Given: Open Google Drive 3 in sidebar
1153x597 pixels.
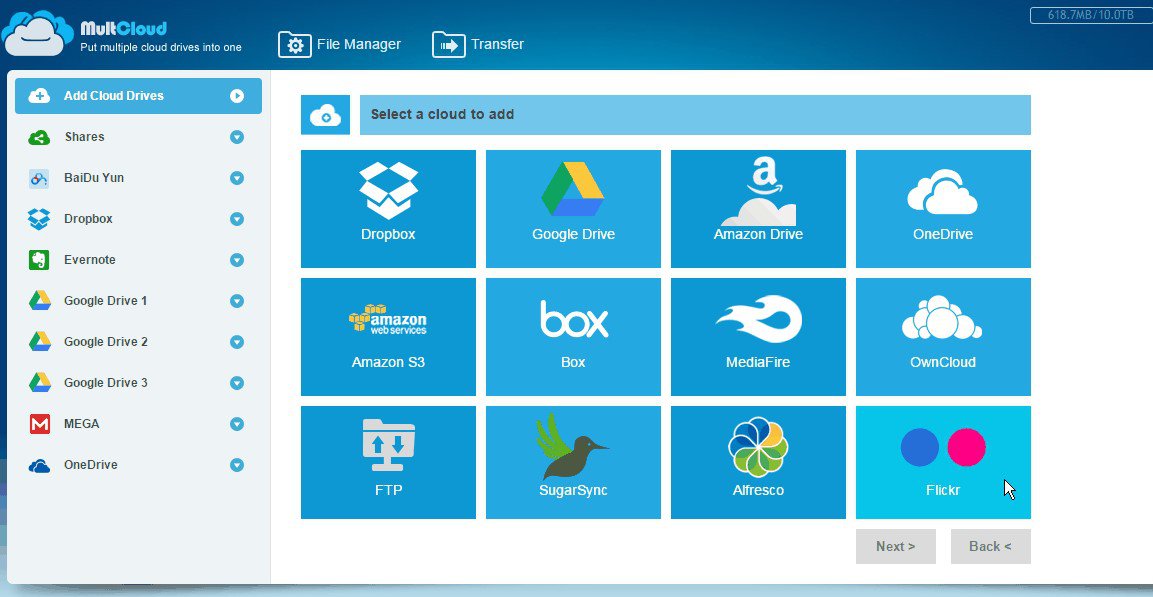Looking at the screenshot, I should [138, 383].
